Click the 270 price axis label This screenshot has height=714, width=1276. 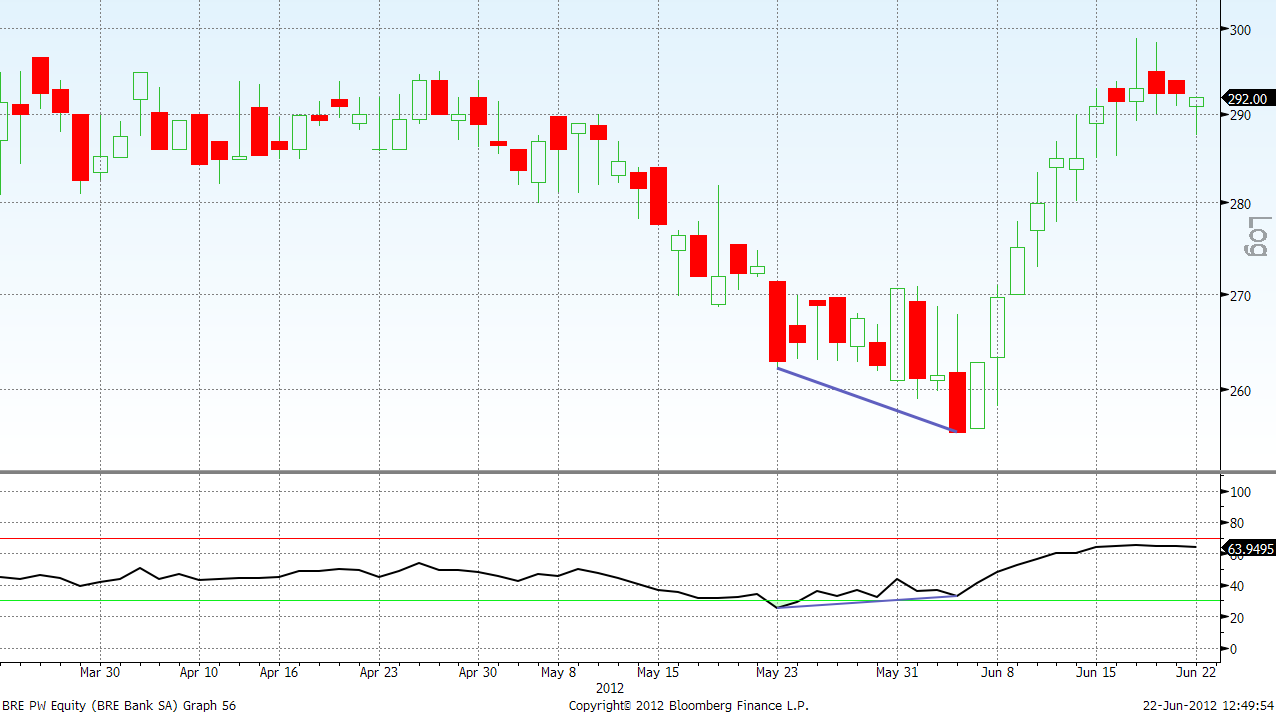tap(1240, 296)
